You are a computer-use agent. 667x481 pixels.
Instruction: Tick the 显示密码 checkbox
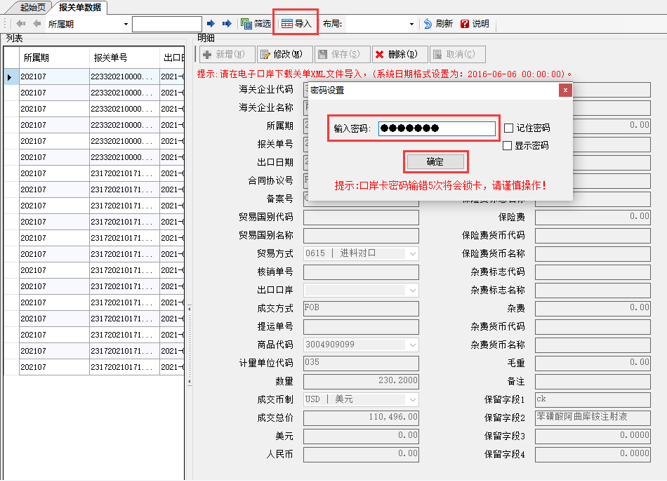(509, 146)
